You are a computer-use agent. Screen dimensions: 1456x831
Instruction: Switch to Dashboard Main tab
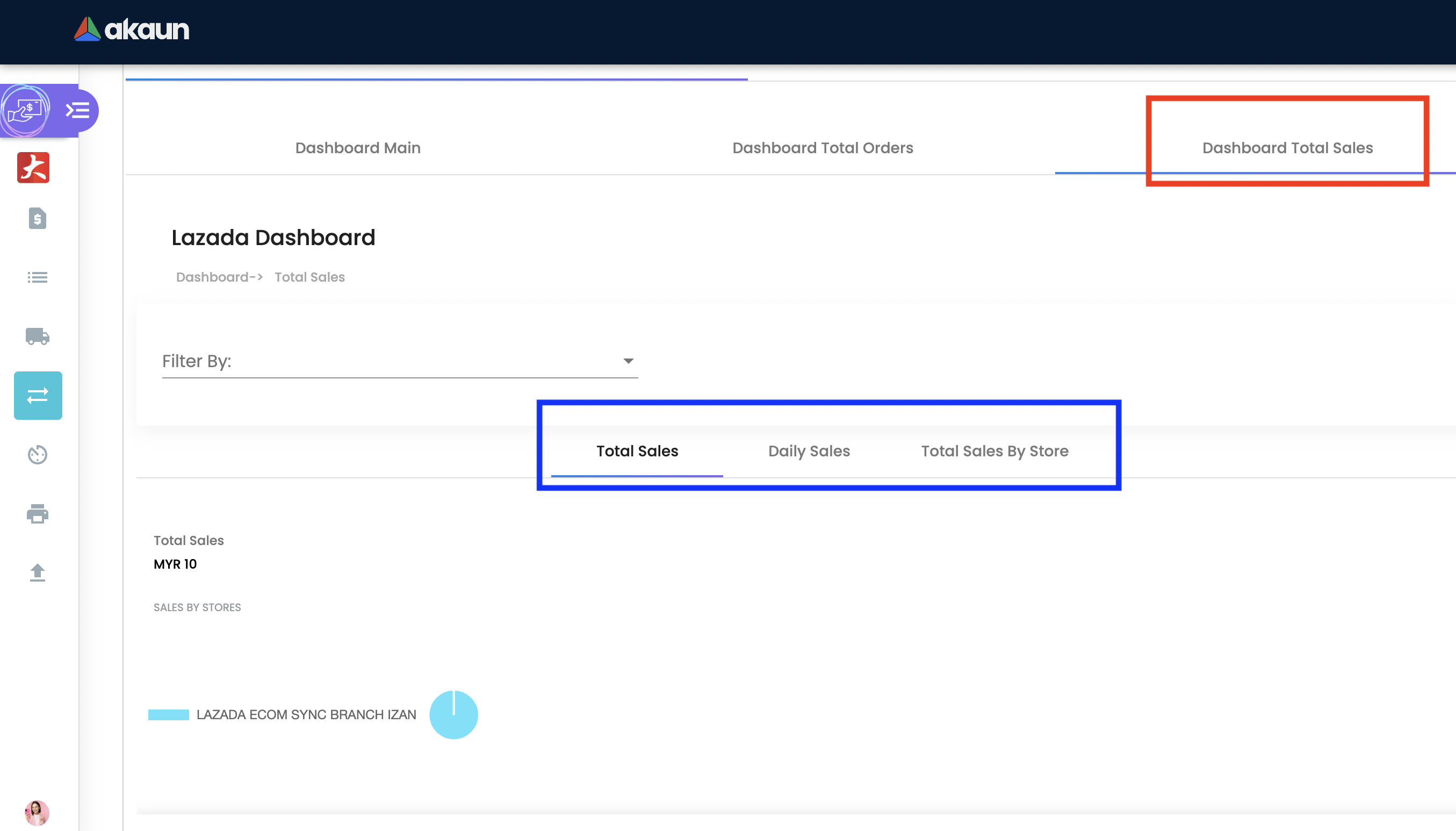(358, 148)
